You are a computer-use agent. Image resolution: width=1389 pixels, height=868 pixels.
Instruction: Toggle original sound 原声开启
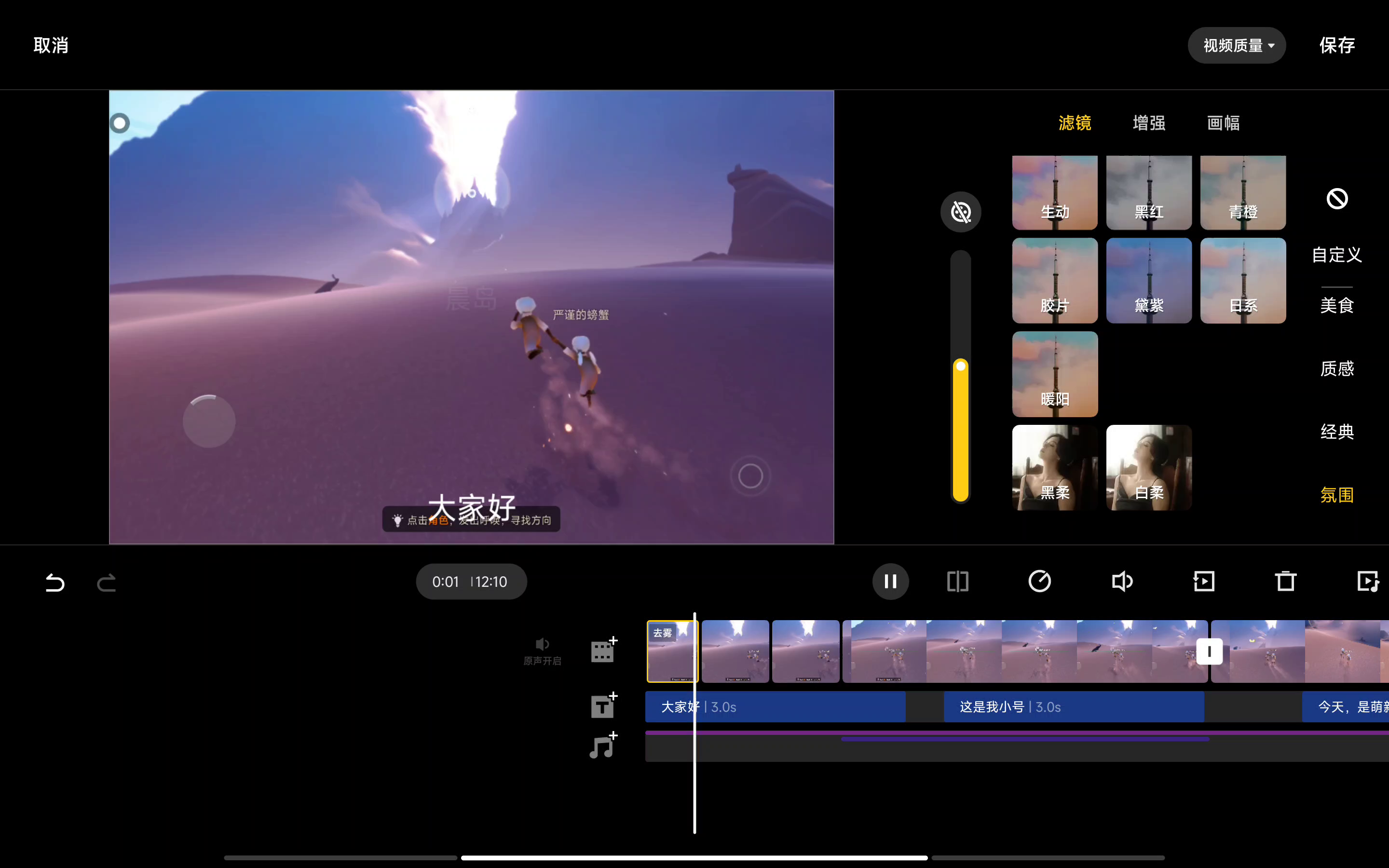[542, 651]
